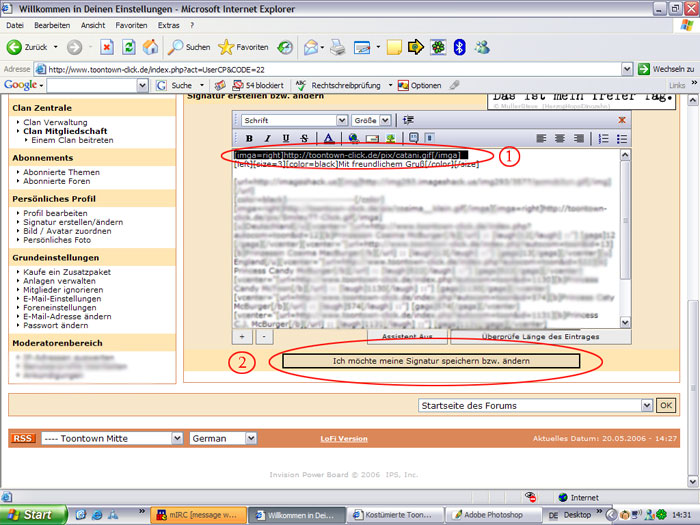Click the Messenger buddy icon

(482, 47)
